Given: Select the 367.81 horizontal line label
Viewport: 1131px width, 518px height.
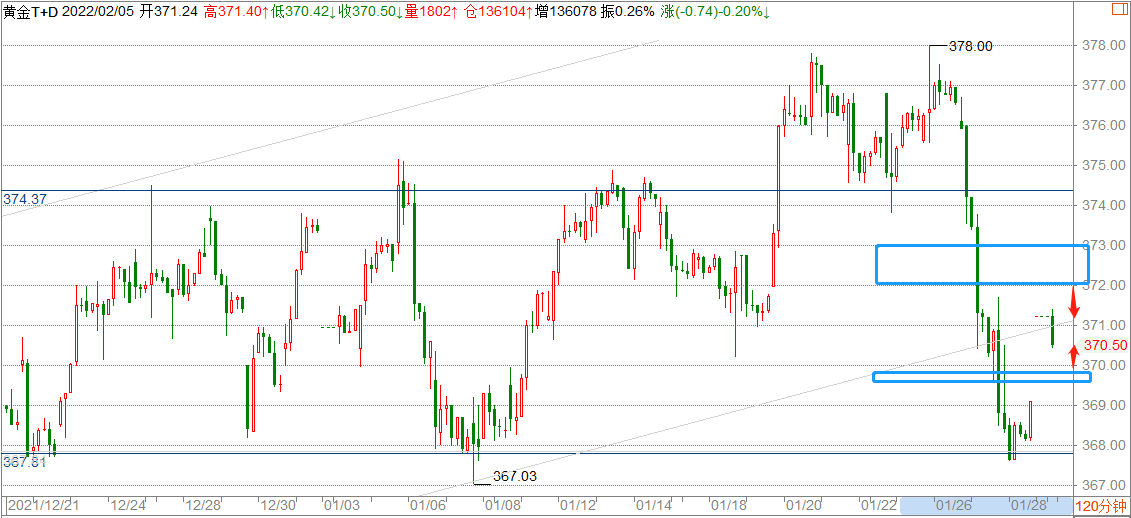Looking at the screenshot, I should [x=25, y=462].
